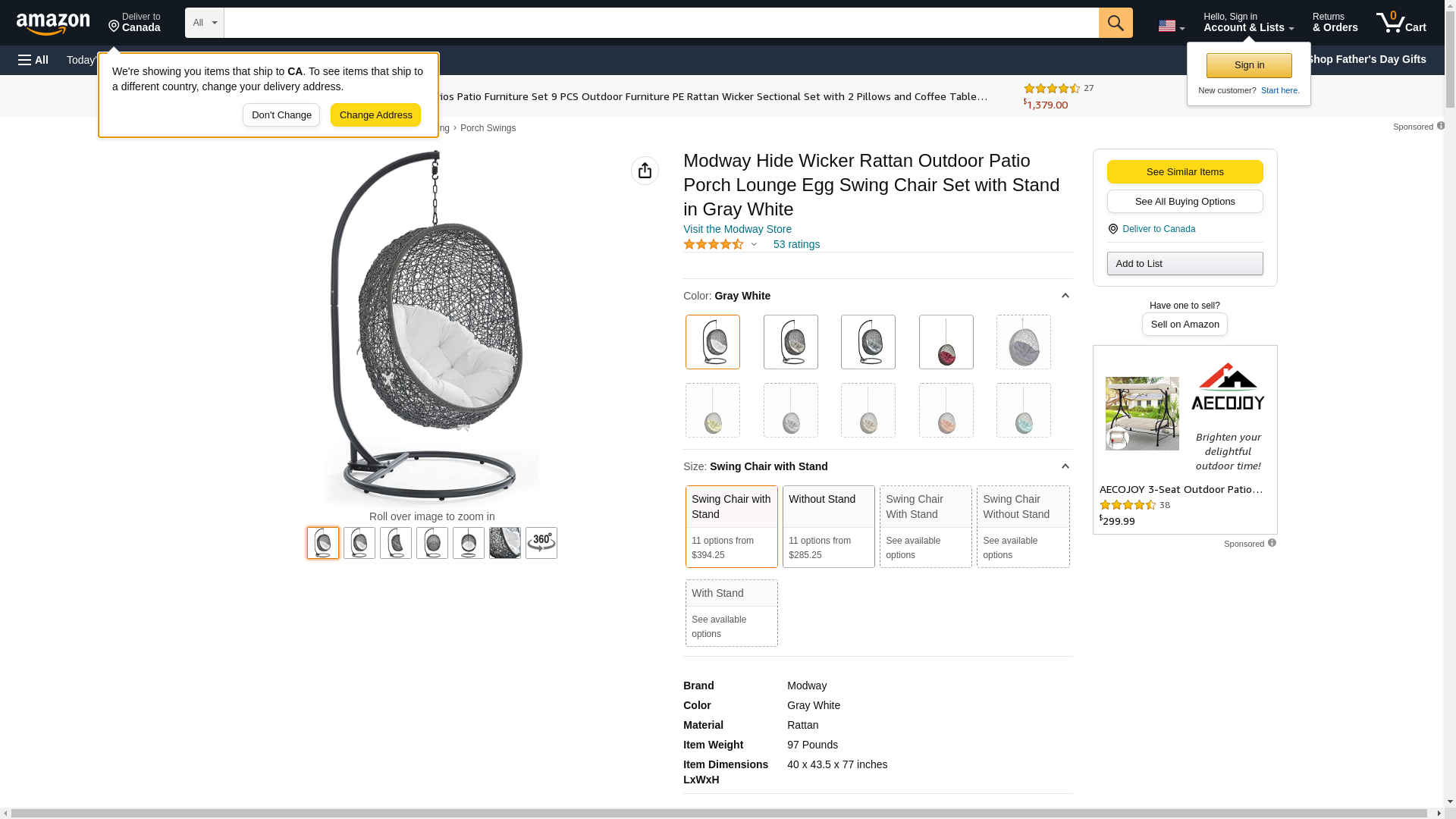Open the 360° view thumbnail

541,543
